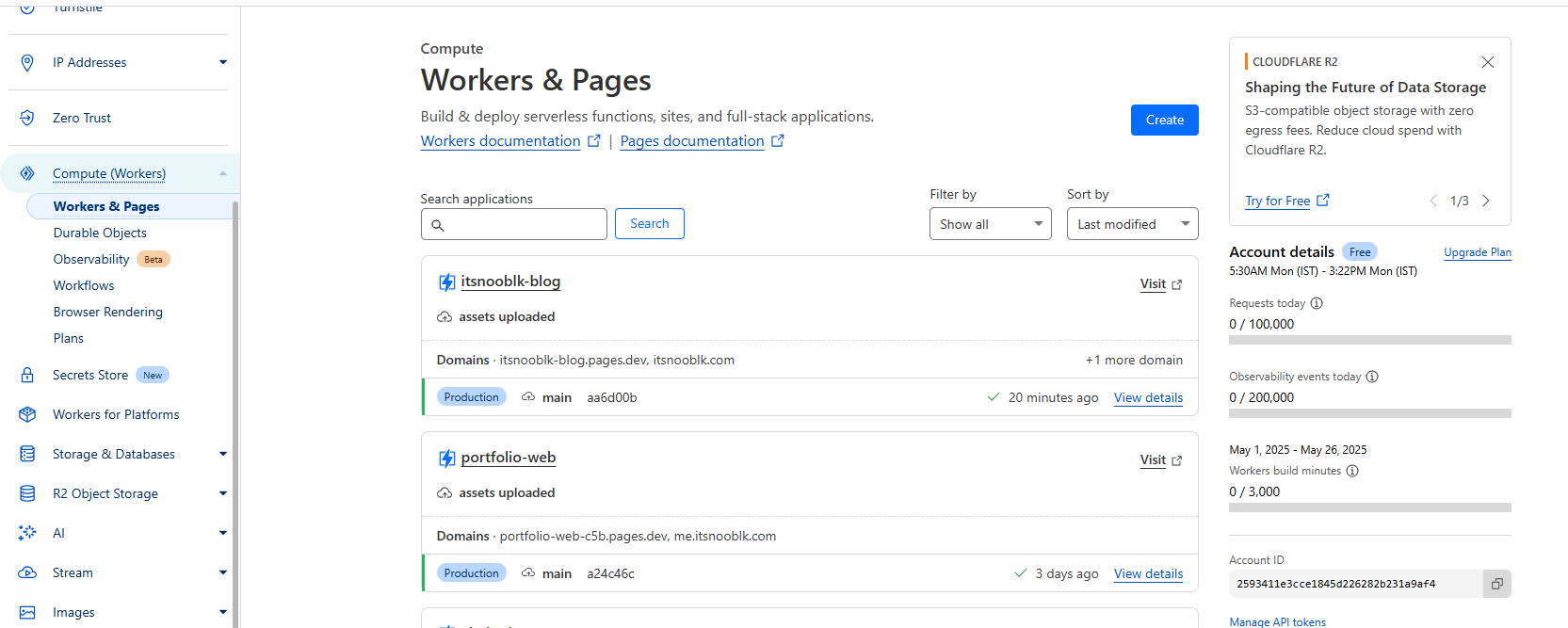Open the portfolio-web project link

pyautogui.click(x=509, y=458)
